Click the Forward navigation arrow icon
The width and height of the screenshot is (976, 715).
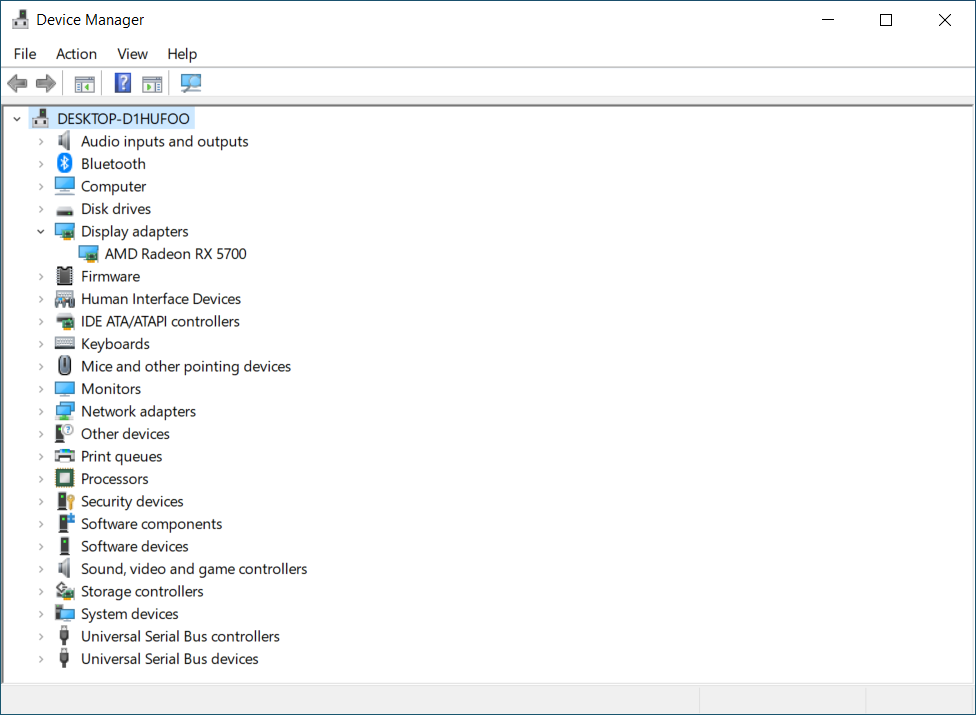(x=46, y=82)
